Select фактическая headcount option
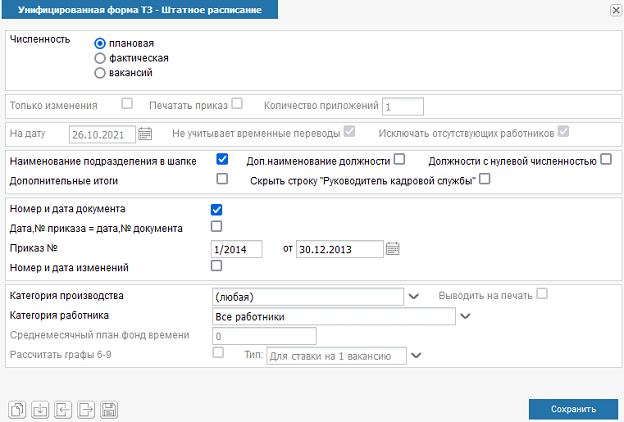The width and height of the screenshot is (624, 422). 100,59
